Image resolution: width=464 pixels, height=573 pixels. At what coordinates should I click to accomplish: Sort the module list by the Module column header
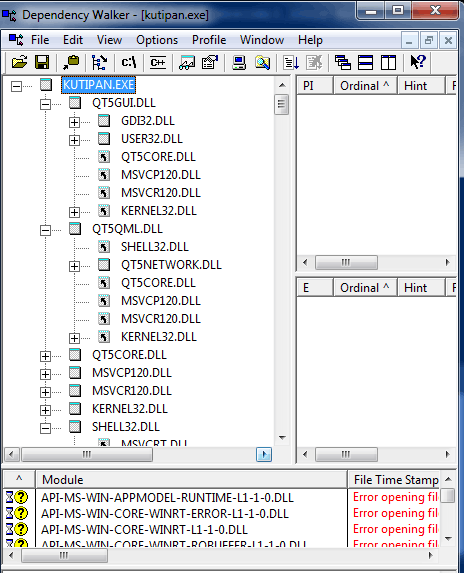[x=191, y=479]
